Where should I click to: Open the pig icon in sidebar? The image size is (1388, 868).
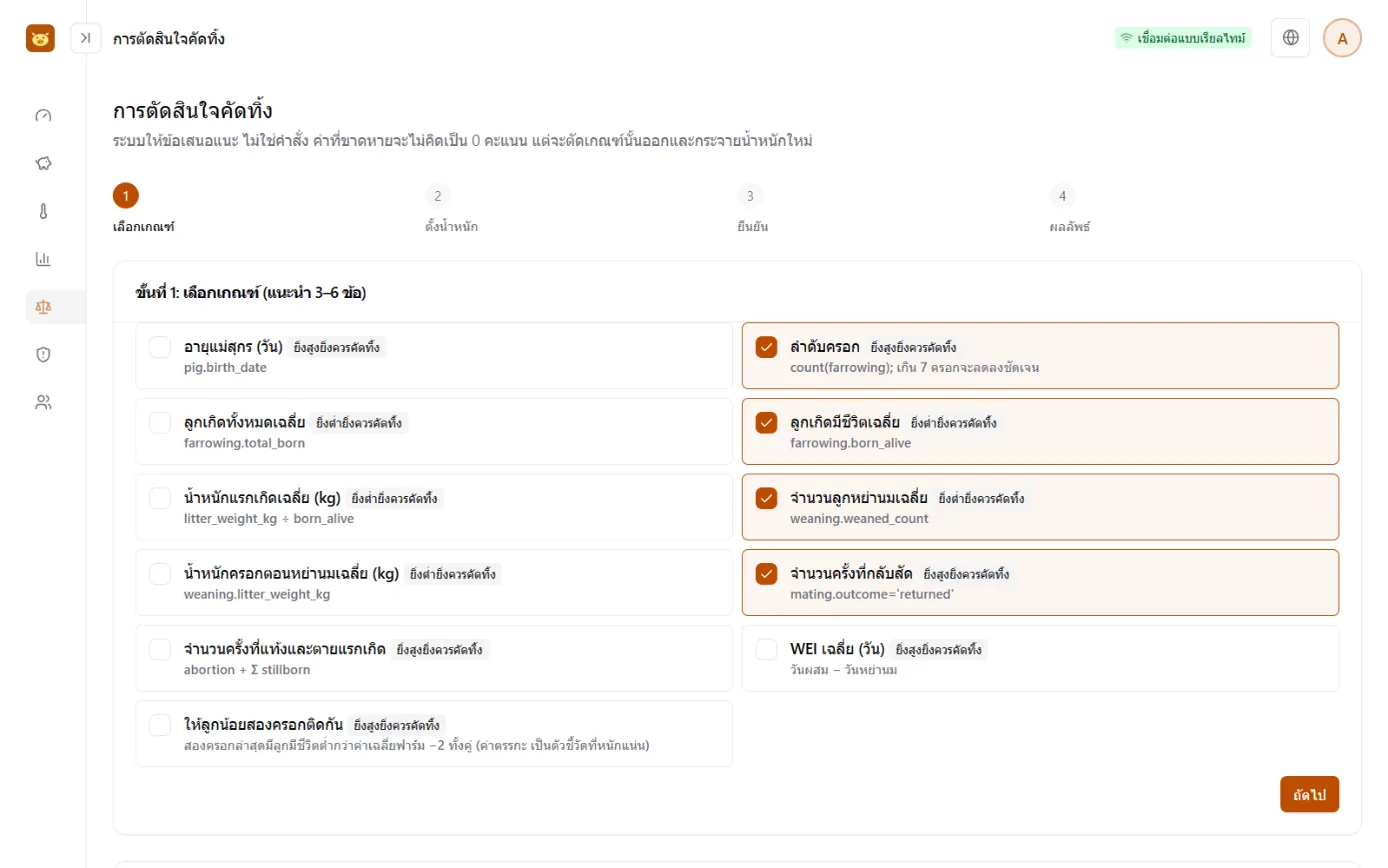43,163
